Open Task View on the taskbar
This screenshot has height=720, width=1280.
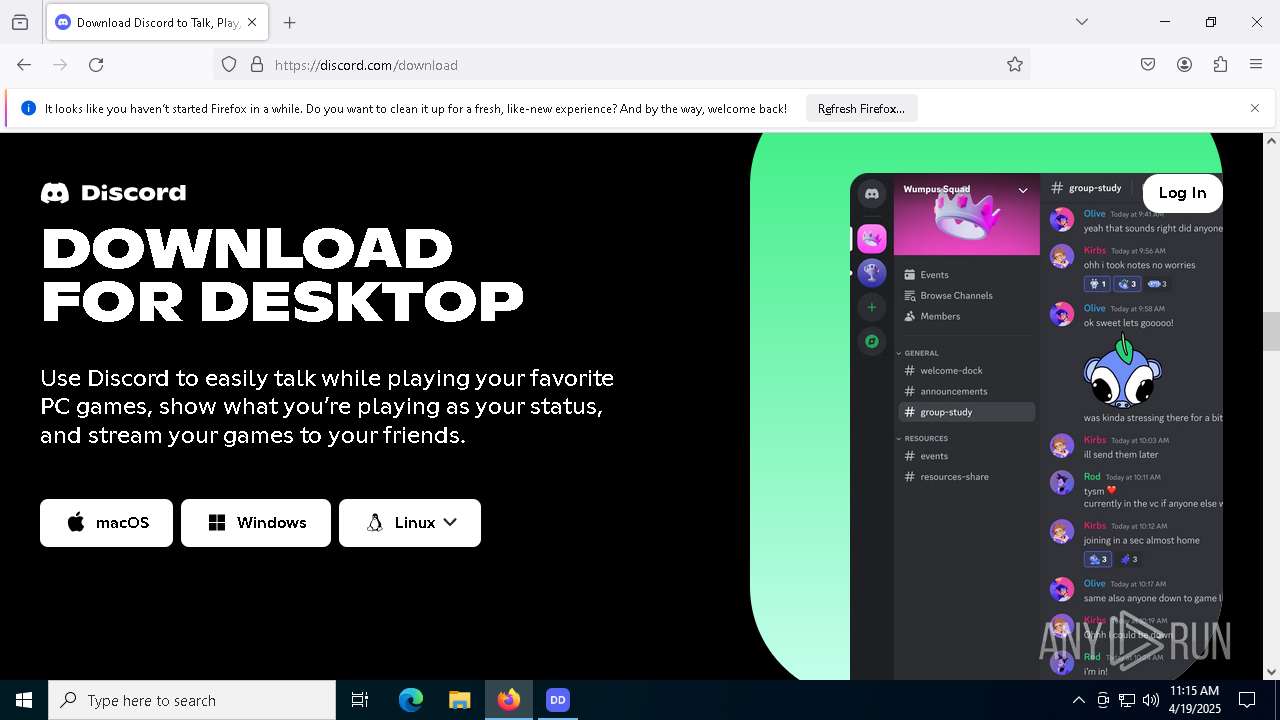[360, 700]
